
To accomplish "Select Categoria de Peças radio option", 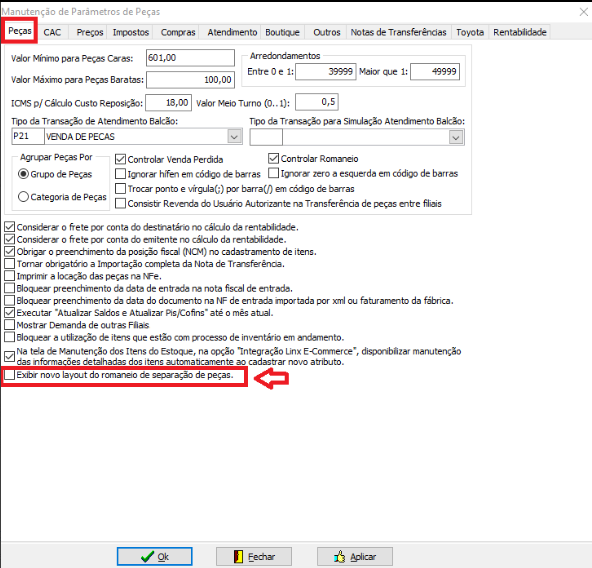I will [x=23, y=197].
